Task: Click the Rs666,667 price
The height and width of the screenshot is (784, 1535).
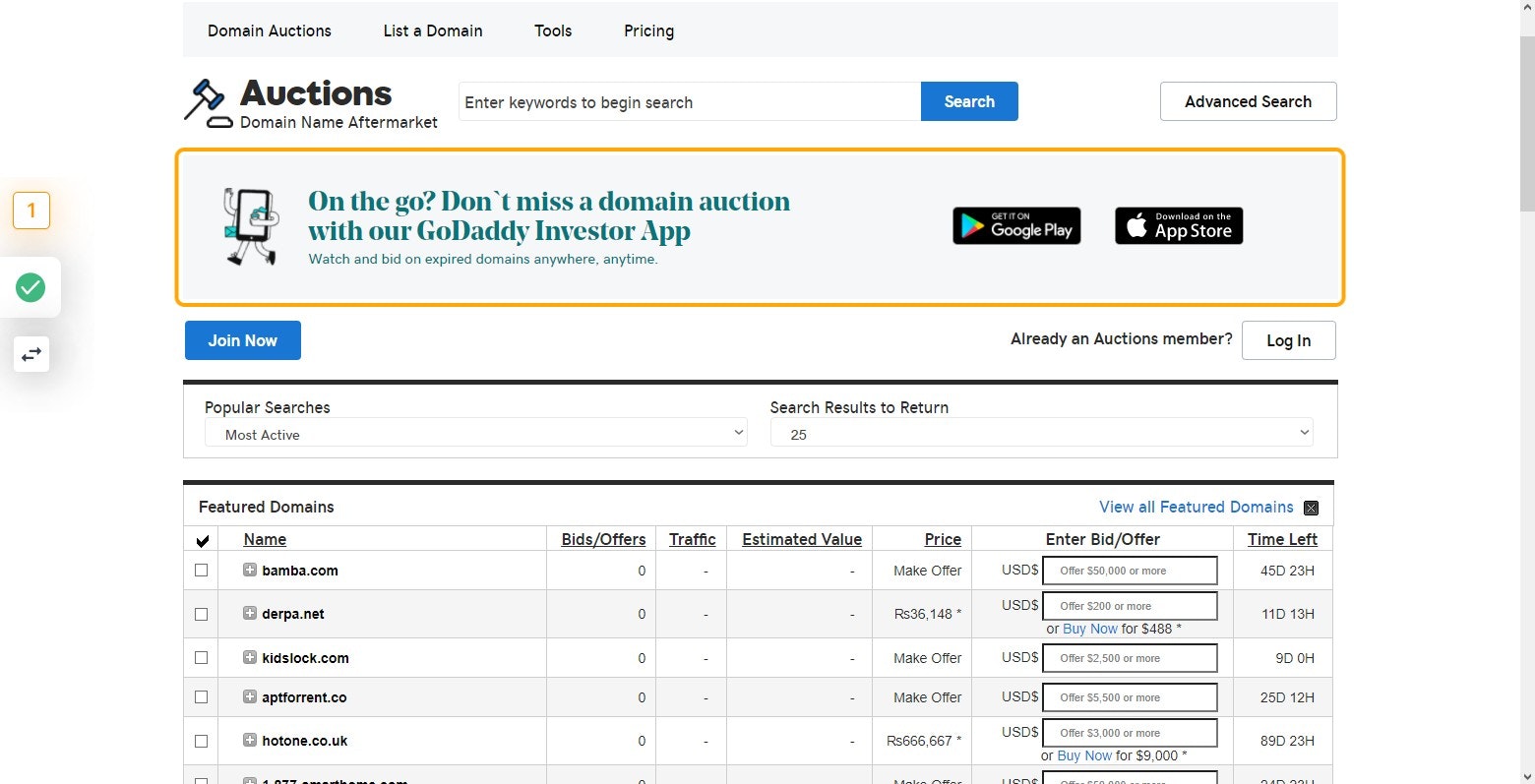Action: coord(924,741)
